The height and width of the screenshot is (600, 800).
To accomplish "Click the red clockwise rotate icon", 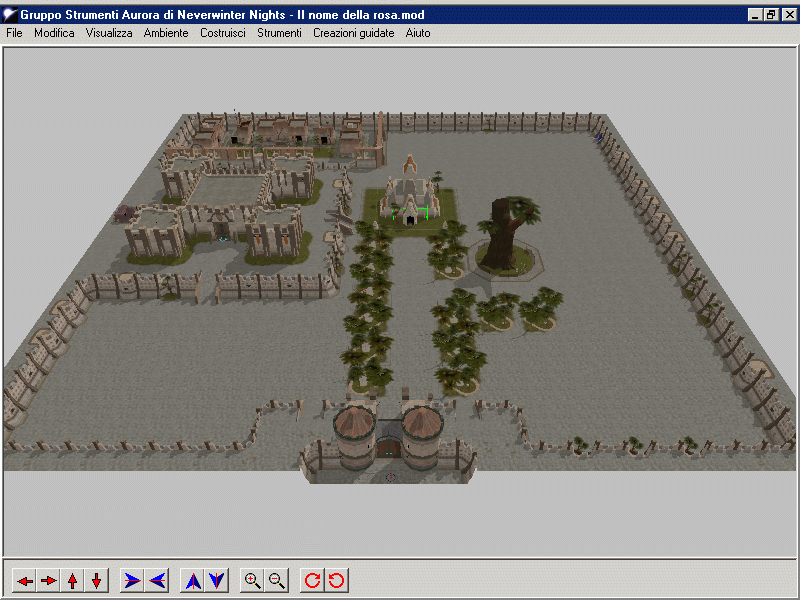I will 312,581.
